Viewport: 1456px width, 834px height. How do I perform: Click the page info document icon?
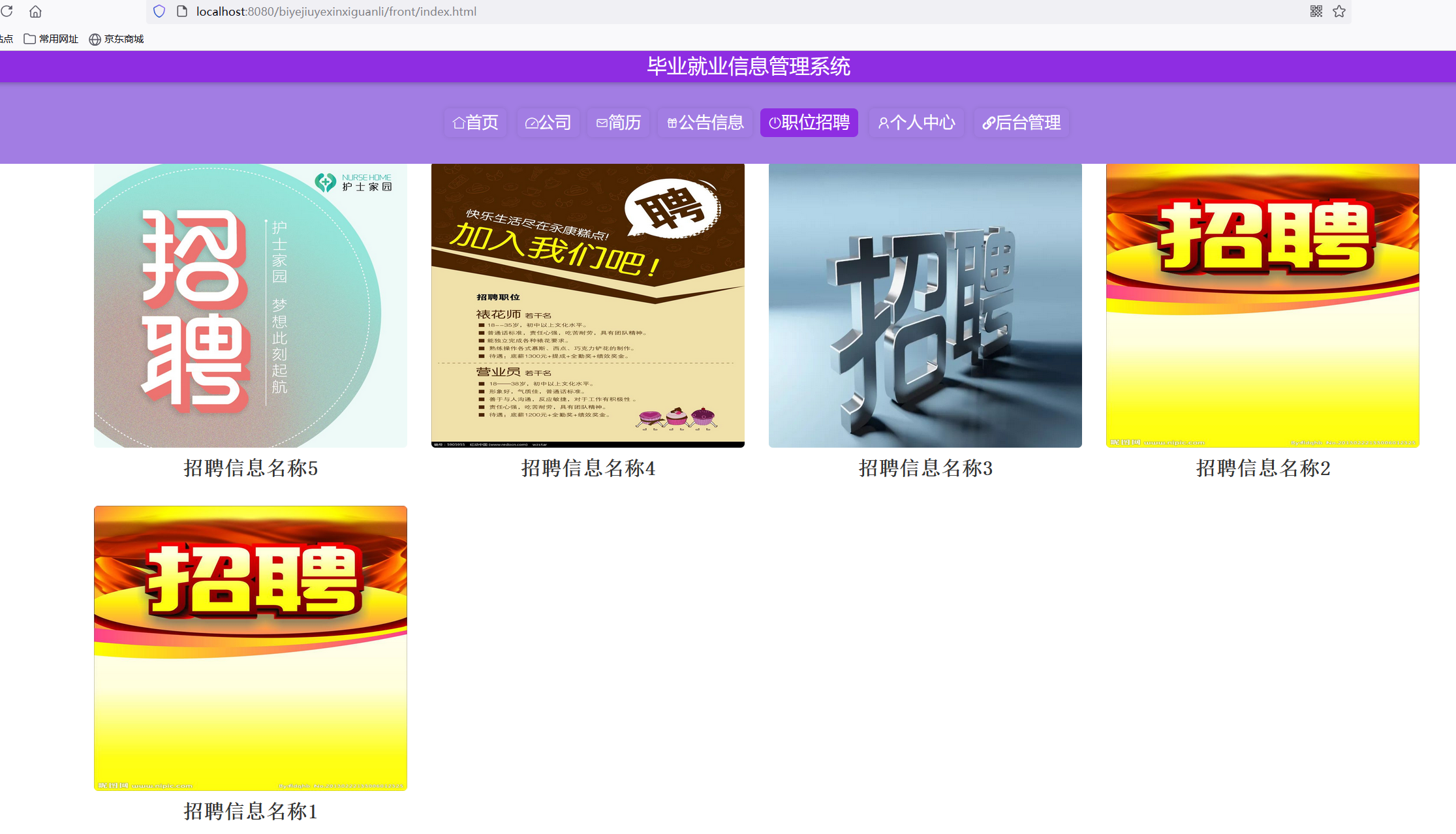(x=182, y=11)
